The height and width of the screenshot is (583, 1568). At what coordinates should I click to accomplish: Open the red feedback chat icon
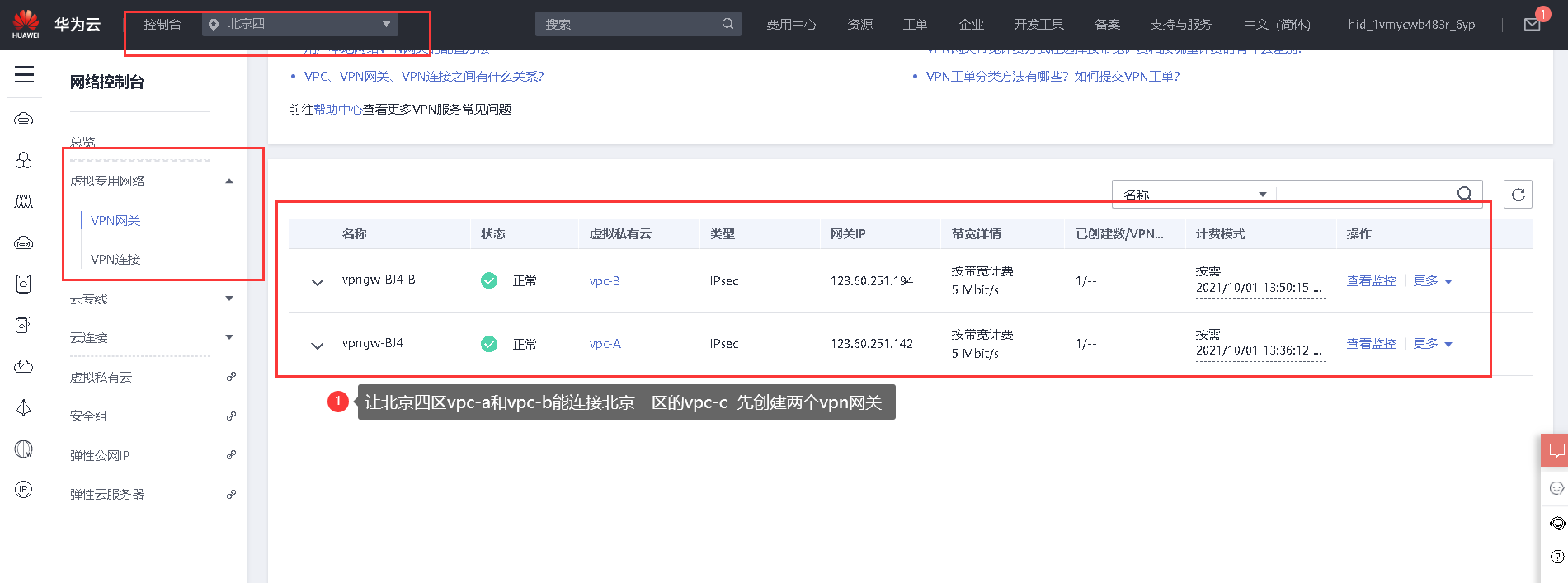pyautogui.click(x=1556, y=450)
